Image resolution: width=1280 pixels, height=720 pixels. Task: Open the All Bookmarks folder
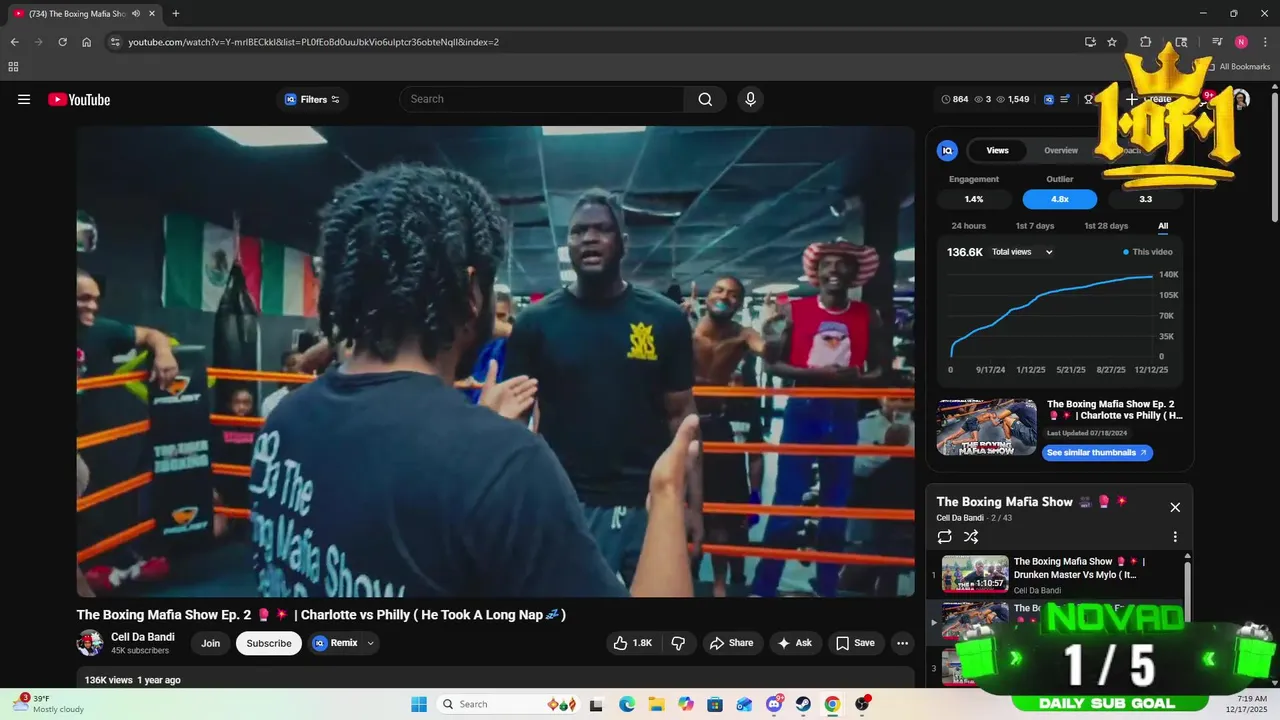(1239, 67)
